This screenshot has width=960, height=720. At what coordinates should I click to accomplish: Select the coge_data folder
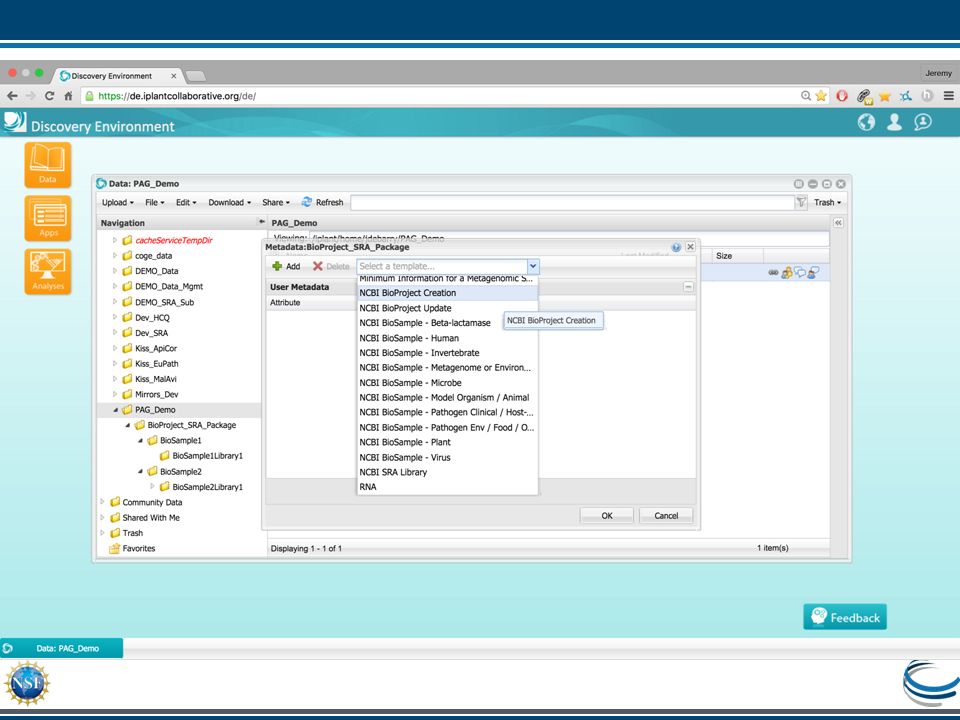(153, 255)
